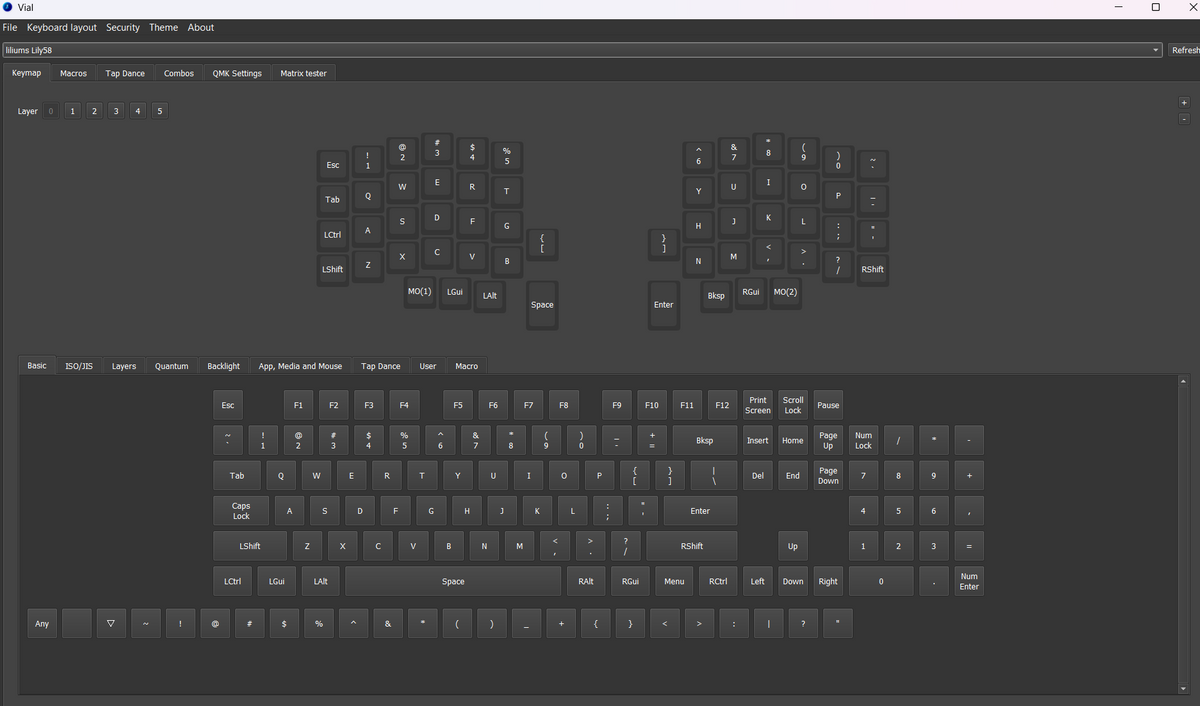Switch to the Macros tab
The height and width of the screenshot is (706, 1200).
point(73,73)
